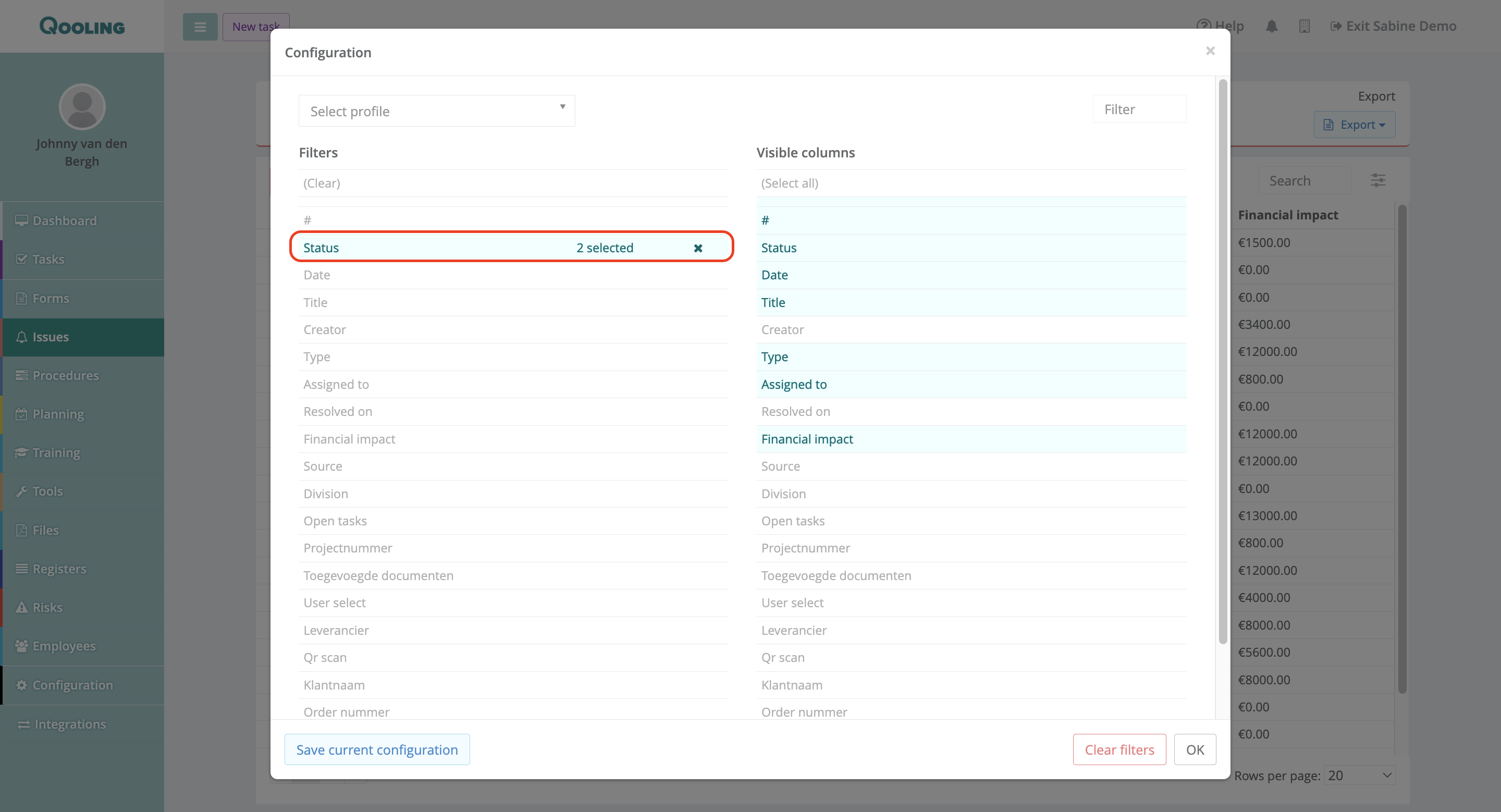This screenshot has height=812, width=1501.
Task: Click Save current configuration button
Action: click(376, 749)
